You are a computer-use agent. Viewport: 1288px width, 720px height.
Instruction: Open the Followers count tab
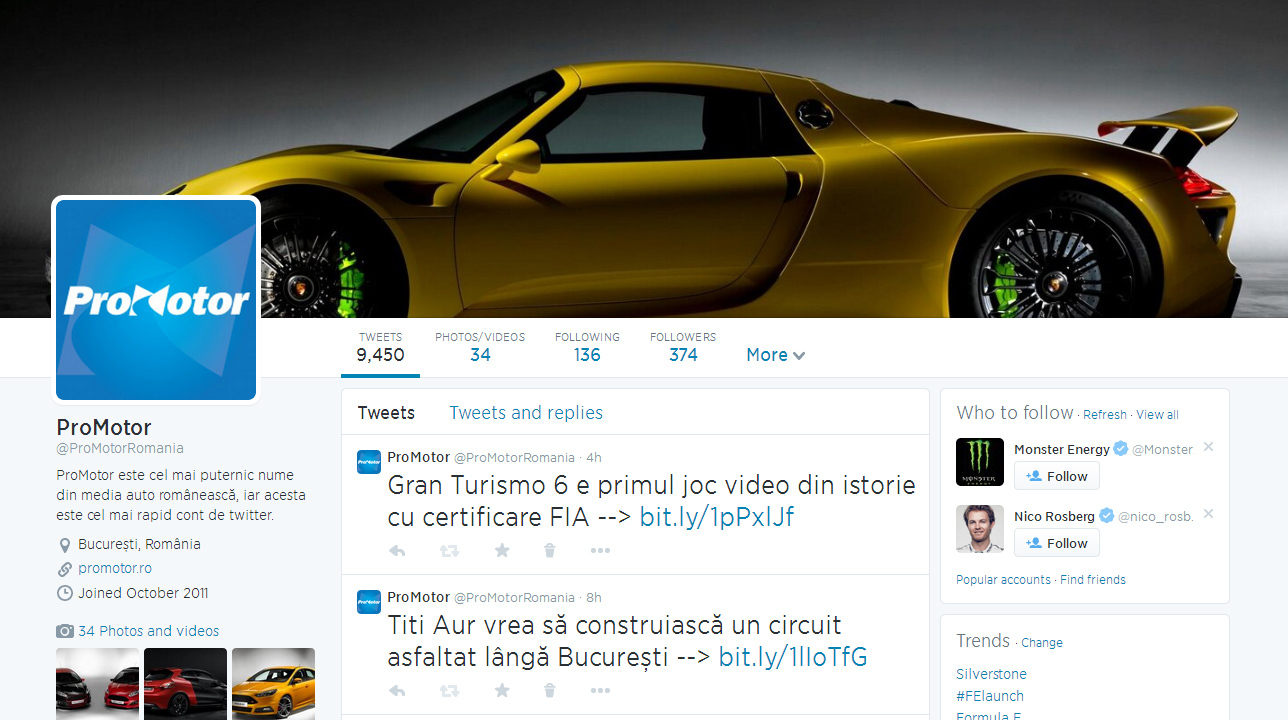click(x=683, y=347)
